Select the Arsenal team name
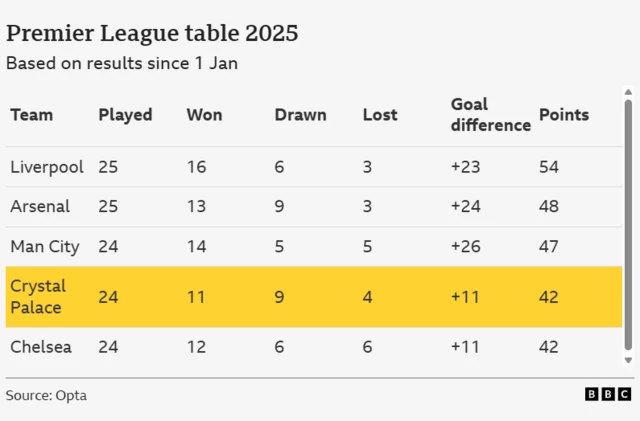 40,207
